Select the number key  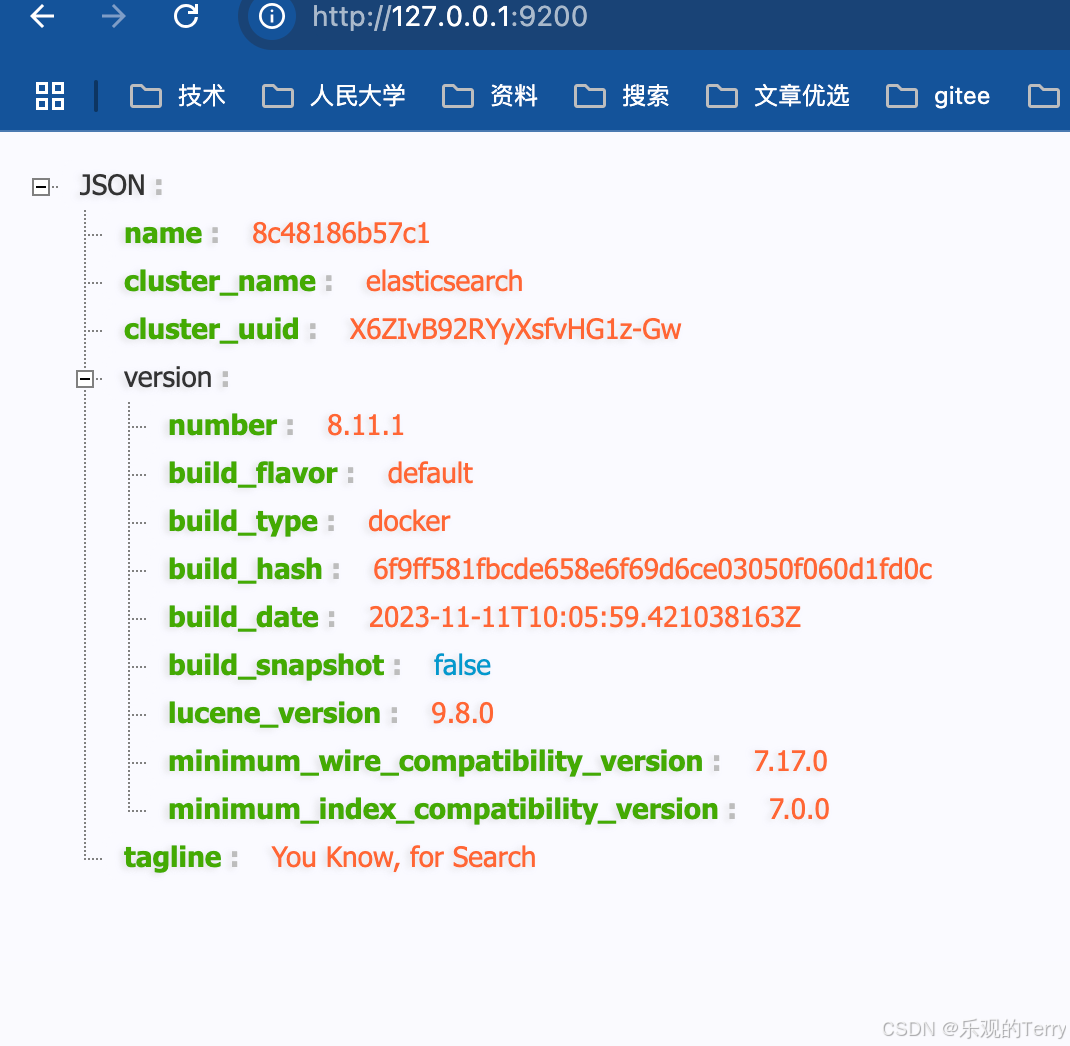coord(222,425)
